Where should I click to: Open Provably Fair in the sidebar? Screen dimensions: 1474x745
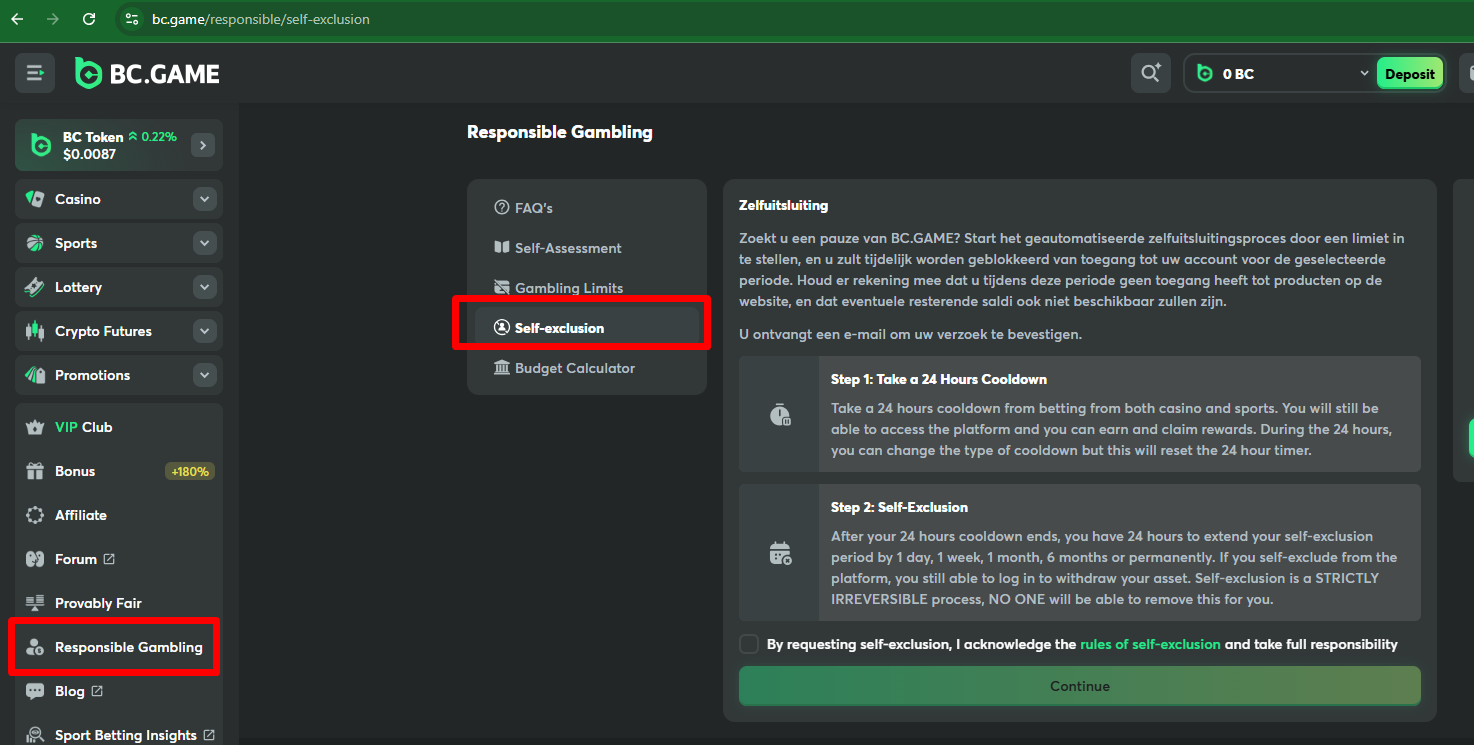click(x=98, y=603)
